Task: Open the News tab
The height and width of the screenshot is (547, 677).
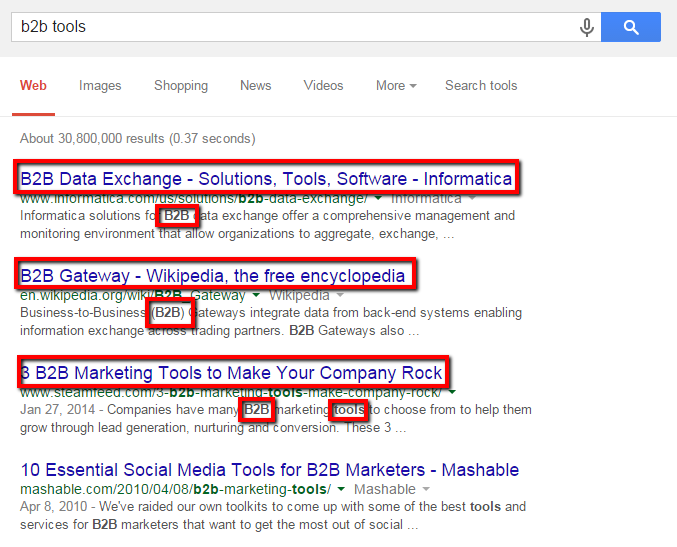Action: point(256,85)
